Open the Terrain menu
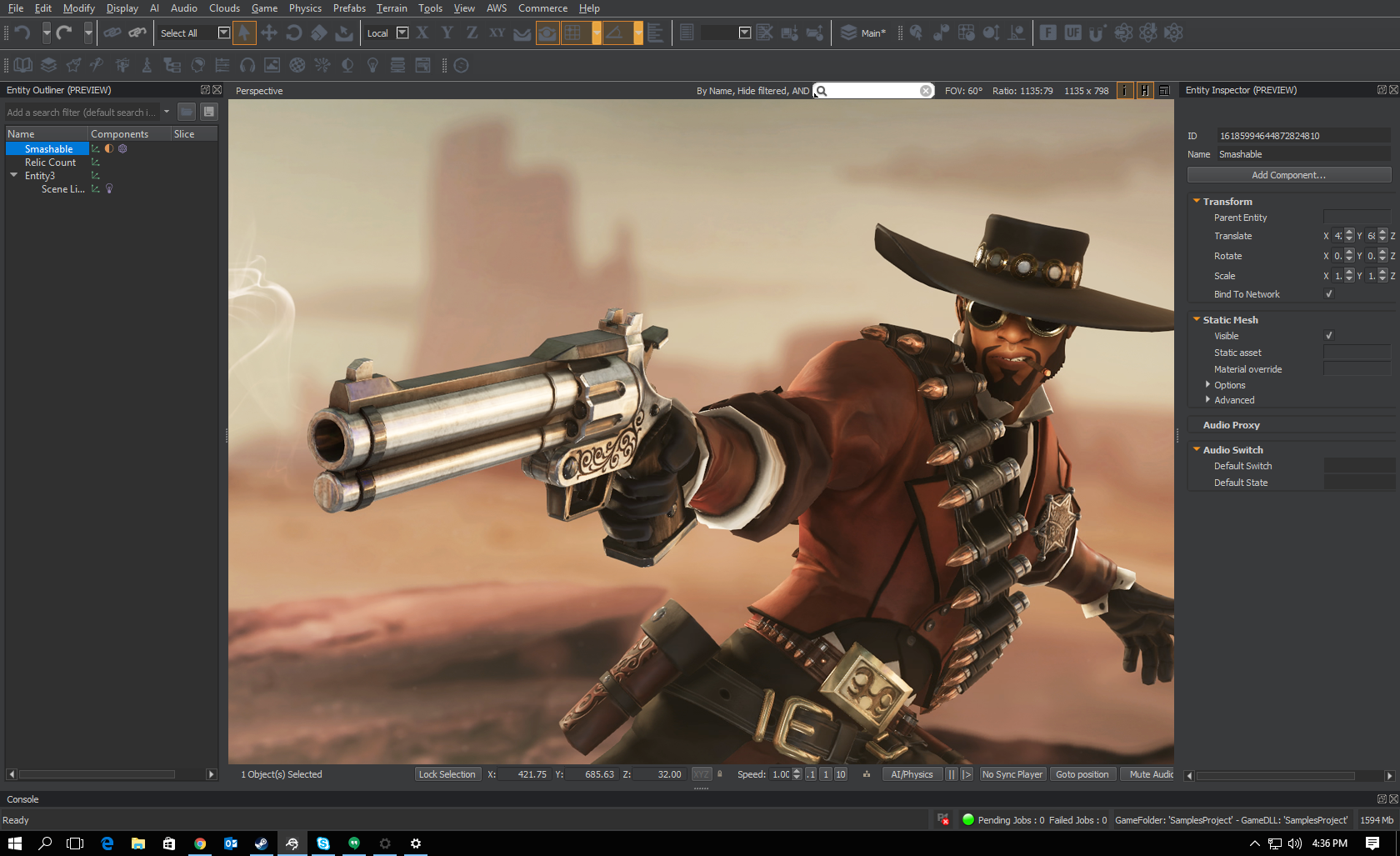Viewport: 1400px width, 856px height. (392, 8)
